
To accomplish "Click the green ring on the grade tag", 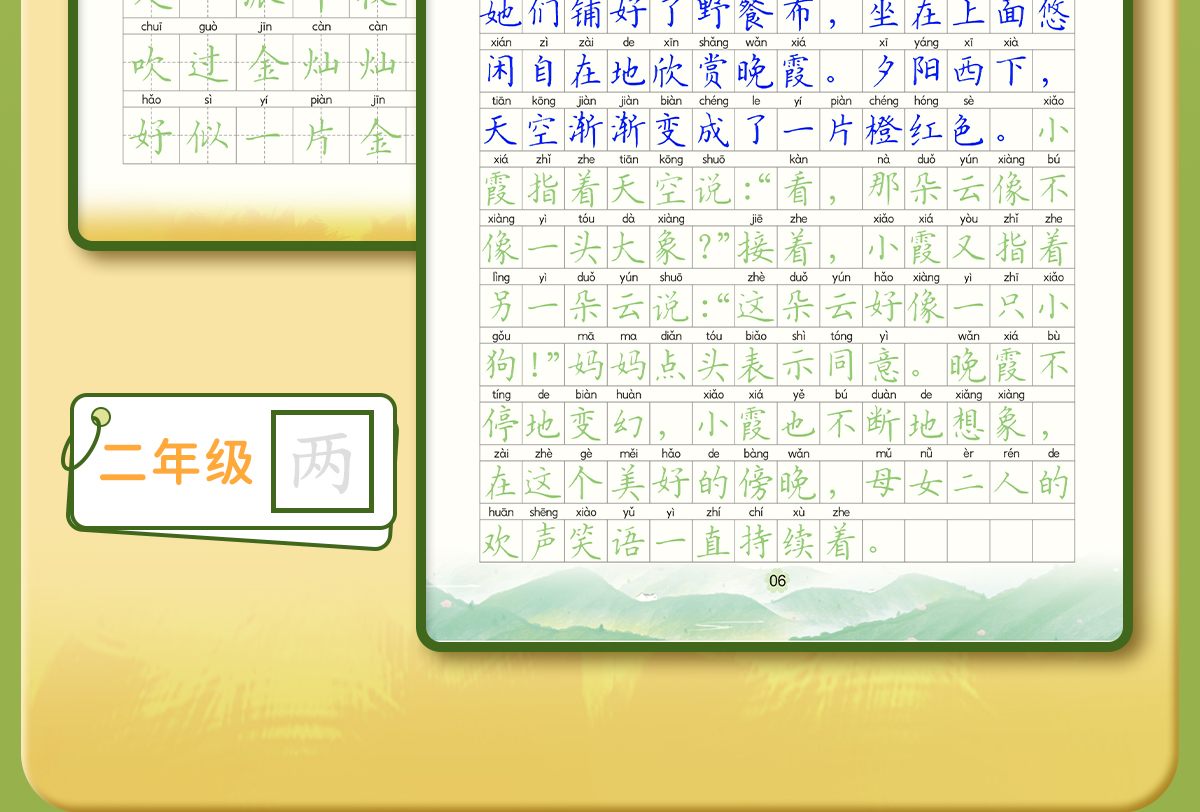I will [100, 418].
